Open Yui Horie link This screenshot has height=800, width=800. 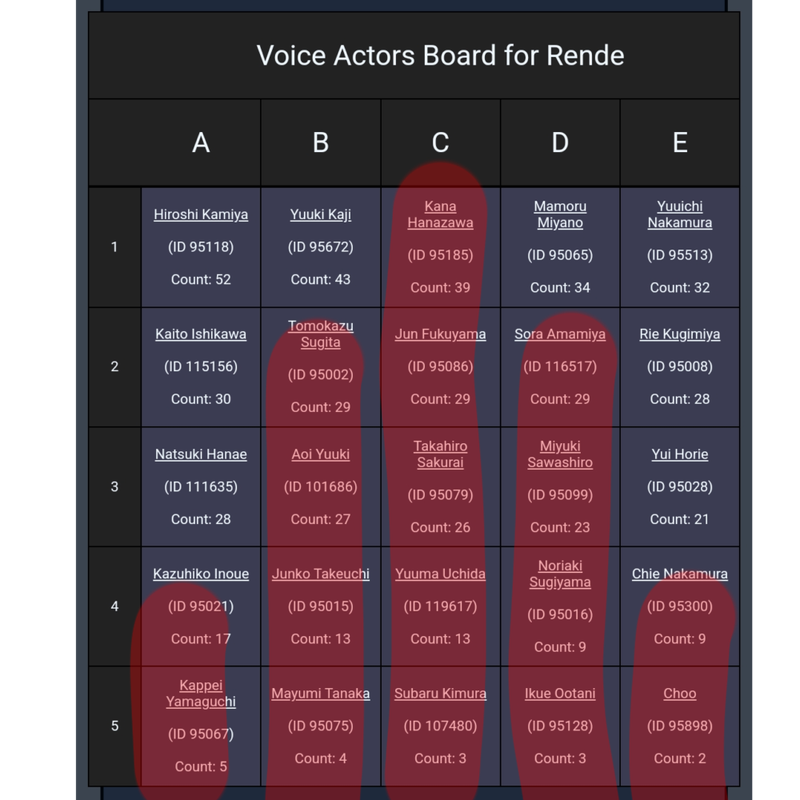coord(680,454)
